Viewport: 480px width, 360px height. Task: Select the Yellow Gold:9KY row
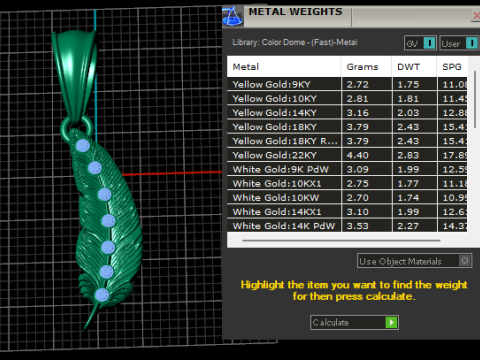click(x=347, y=84)
